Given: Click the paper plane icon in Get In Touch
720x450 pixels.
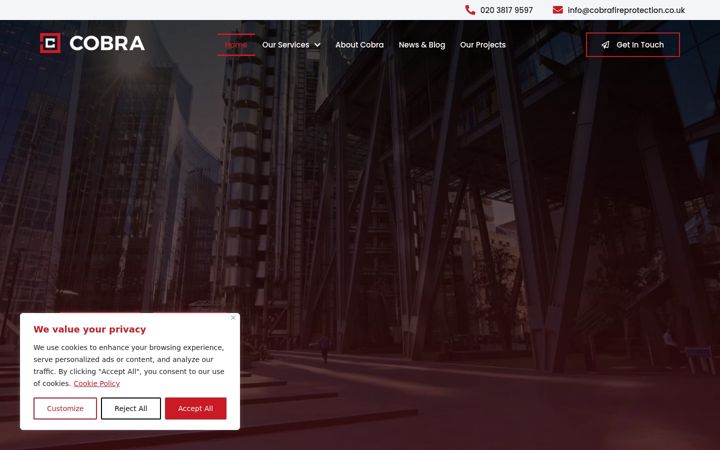Looking at the screenshot, I should [606, 45].
